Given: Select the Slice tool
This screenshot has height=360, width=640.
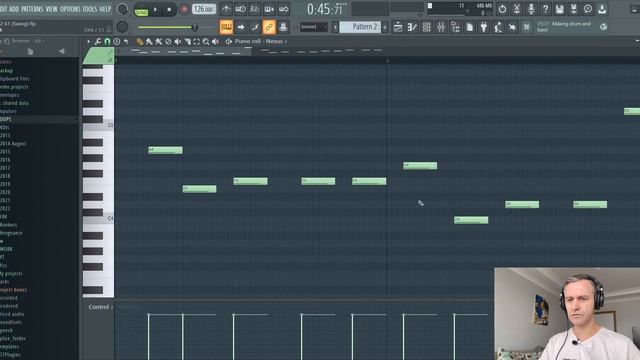Looking at the screenshot, I should click(187, 42).
